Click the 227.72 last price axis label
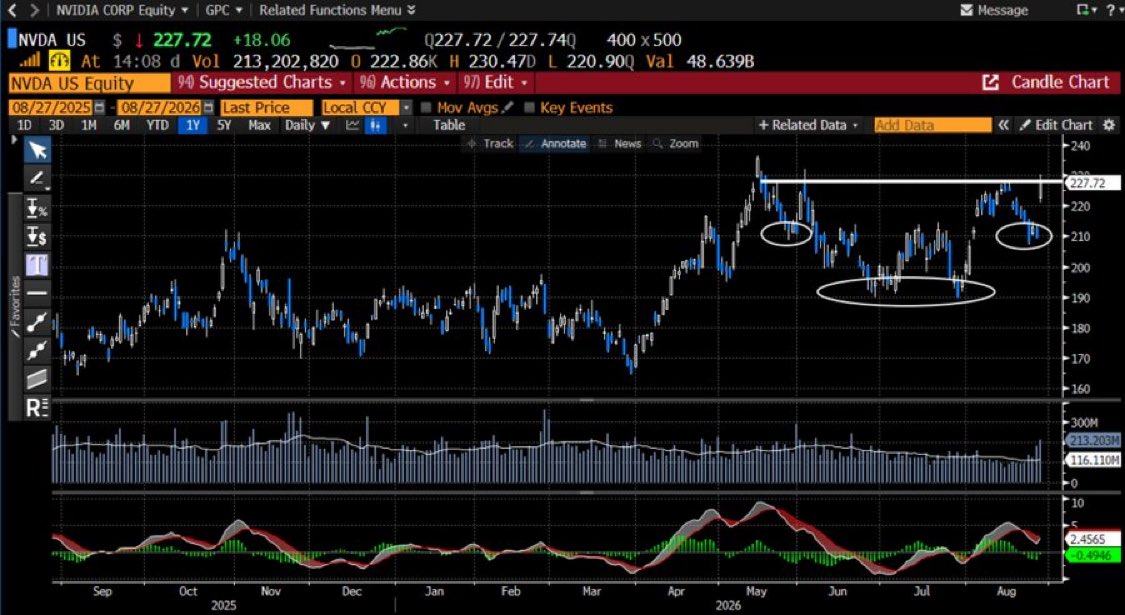 pos(1092,184)
